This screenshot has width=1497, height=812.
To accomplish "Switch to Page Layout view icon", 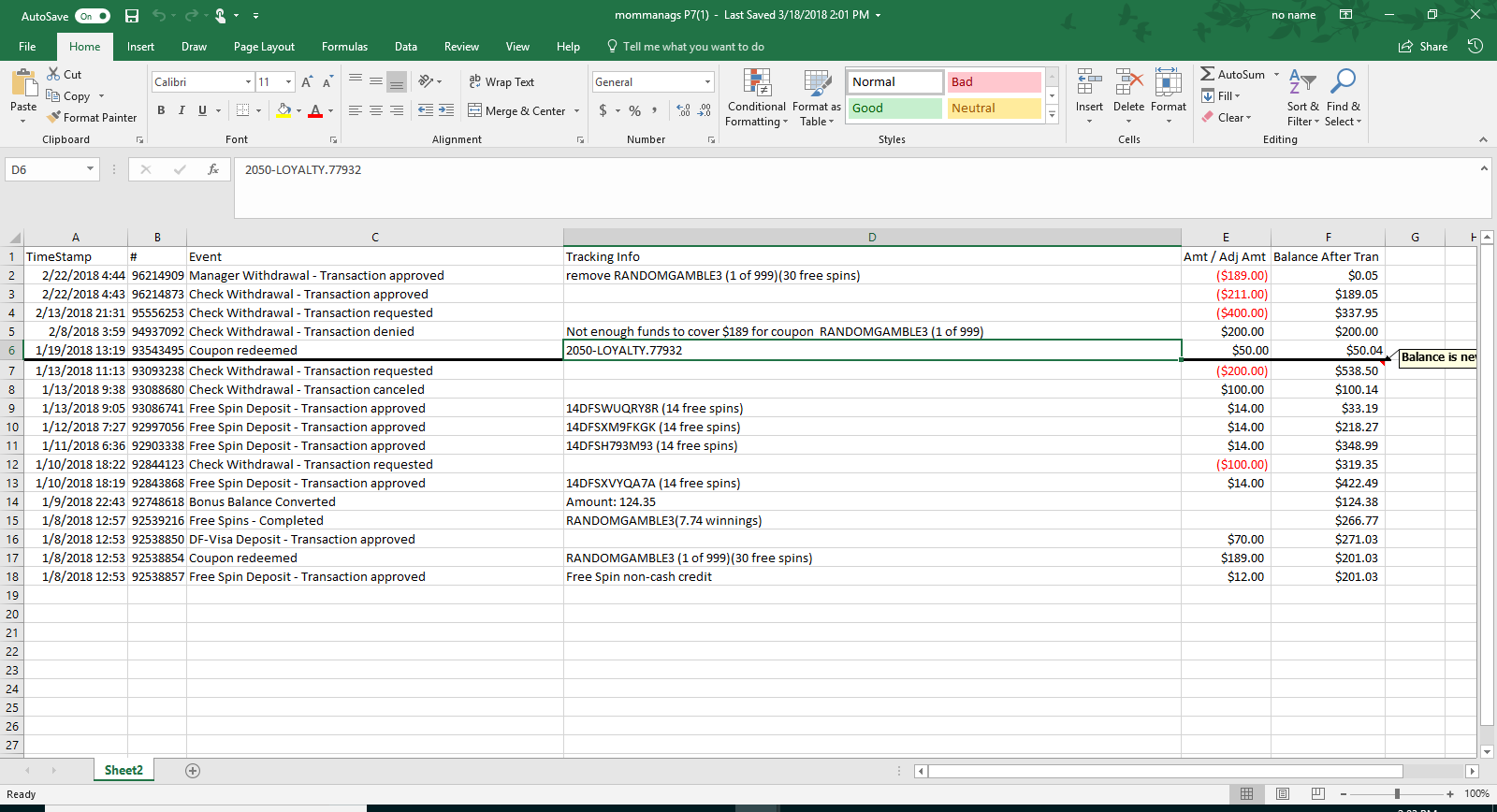I will (1283, 794).
